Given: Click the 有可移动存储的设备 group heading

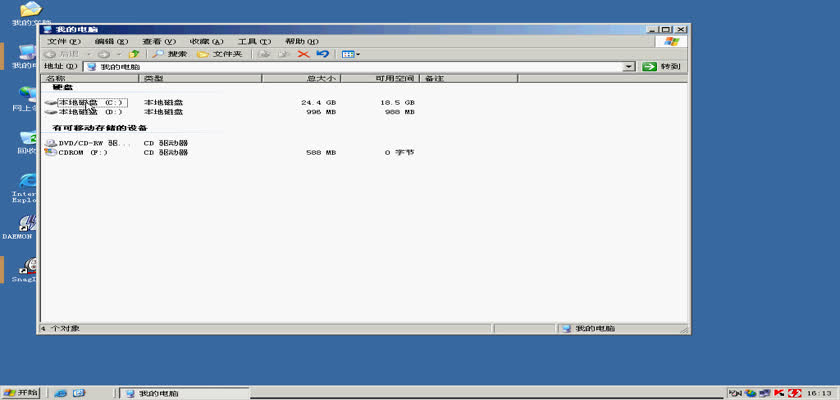Looking at the screenshot, I should tap(100, 128).
